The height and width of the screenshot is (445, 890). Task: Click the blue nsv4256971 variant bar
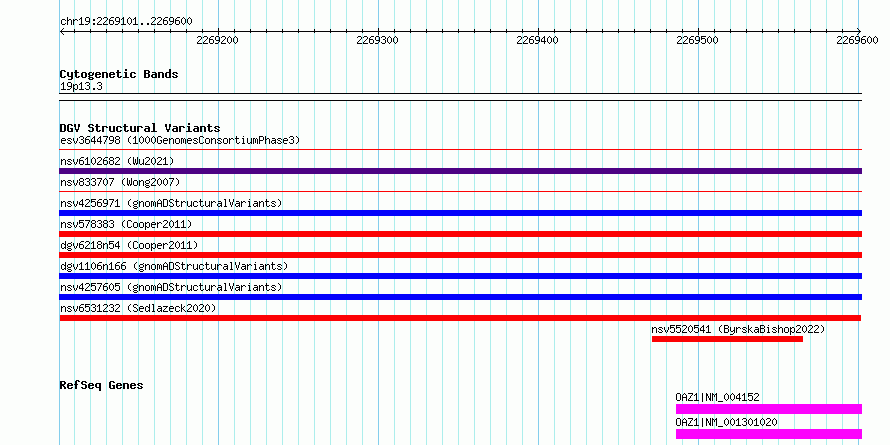pos(461,213)
